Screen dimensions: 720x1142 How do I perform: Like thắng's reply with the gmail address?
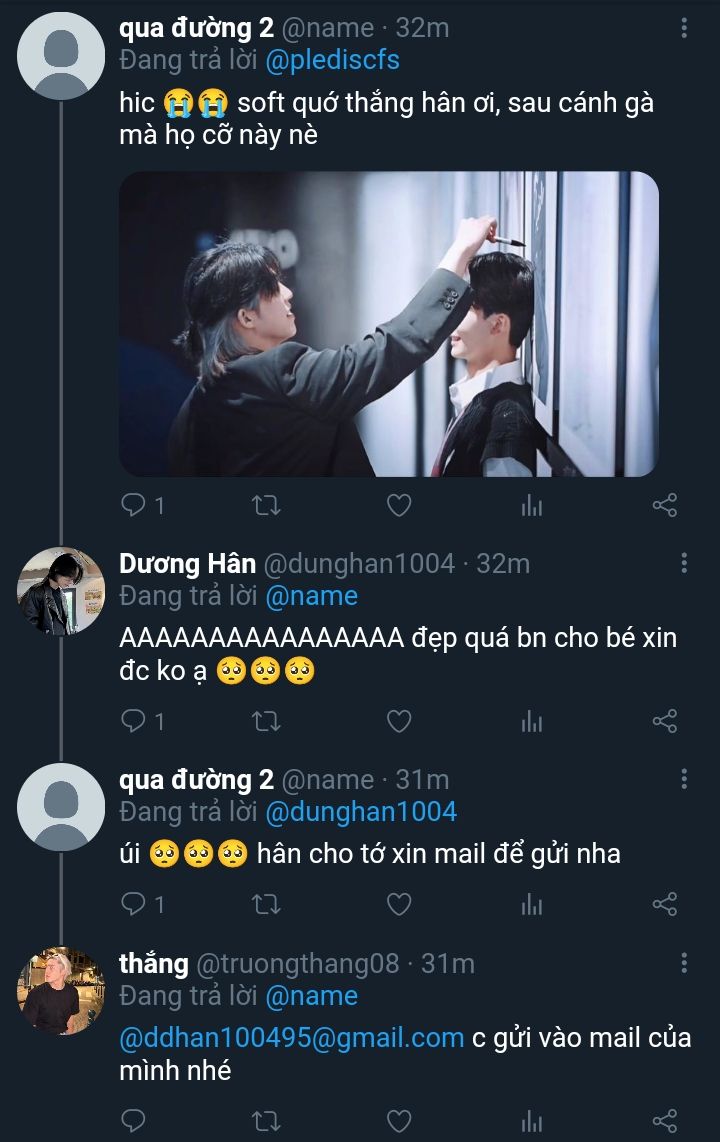(x=399, y=1121)
